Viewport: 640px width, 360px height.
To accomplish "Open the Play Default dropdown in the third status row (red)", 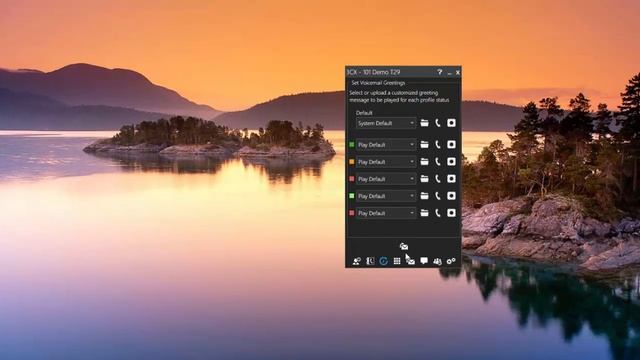I will pyautogui.click(x=386, y=179).
